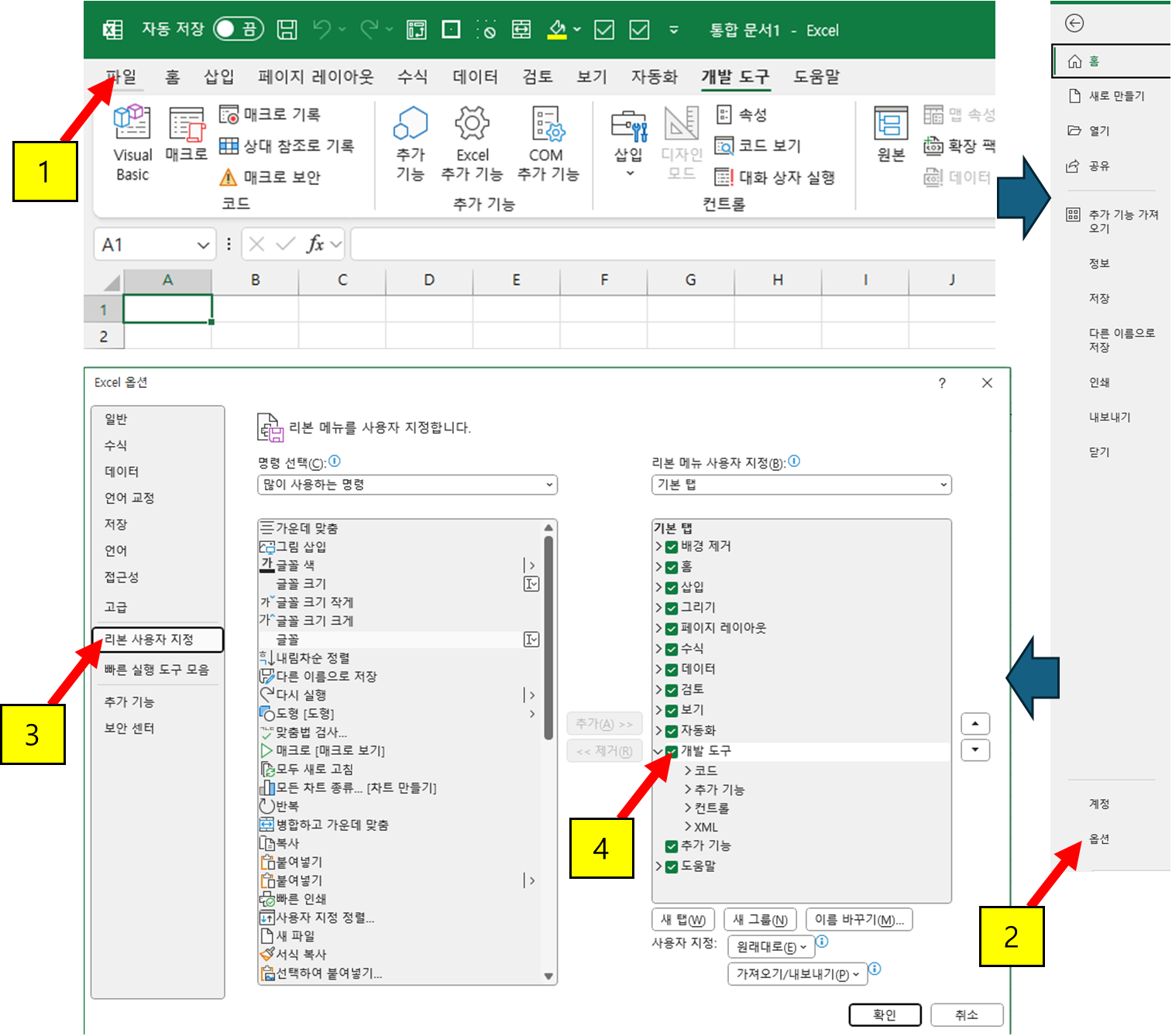This screenshot has height=1036, width=1172.
Task: Open the 파일 ribbon tab
Action: click(x=121, y=77)
